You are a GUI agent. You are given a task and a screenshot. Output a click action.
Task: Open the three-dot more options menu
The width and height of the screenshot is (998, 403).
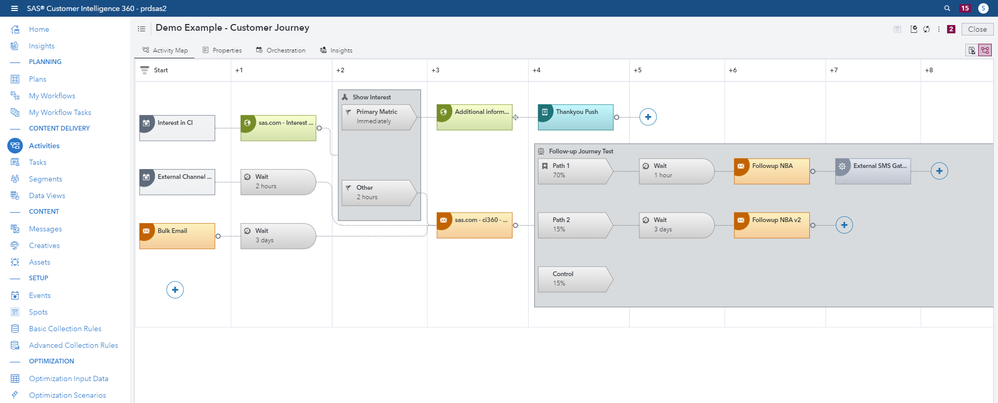pyautogui.click(x=938, y=29)
